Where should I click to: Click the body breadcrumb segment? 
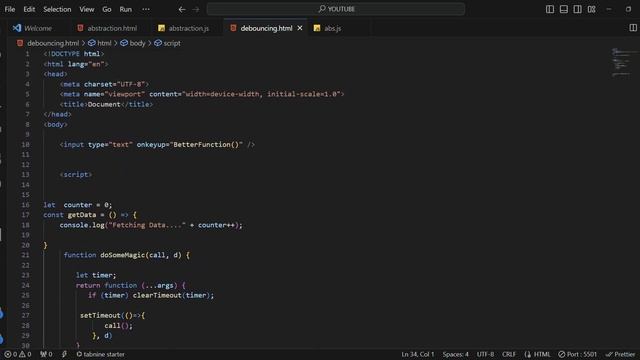(x=133, y=43)
